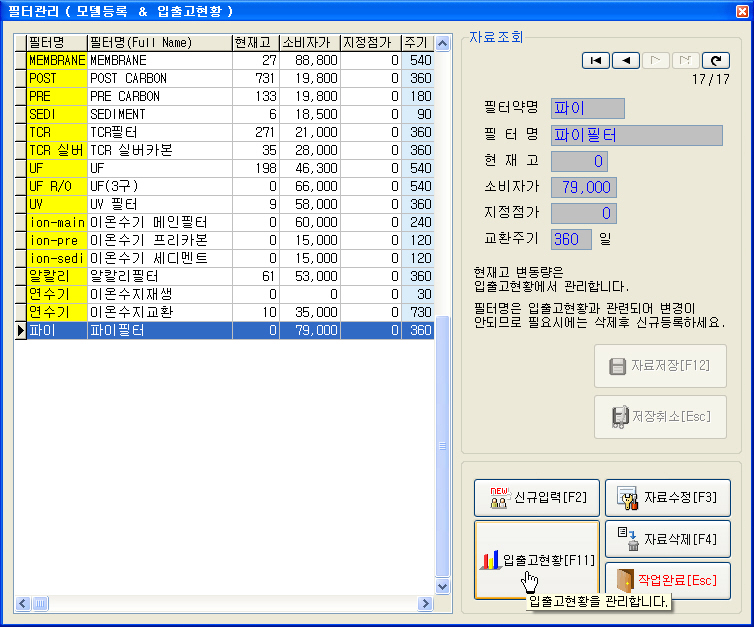Screen dimensions: 754x627
Task: Select the ion-main filter cell
Action: tap(57, 223)
